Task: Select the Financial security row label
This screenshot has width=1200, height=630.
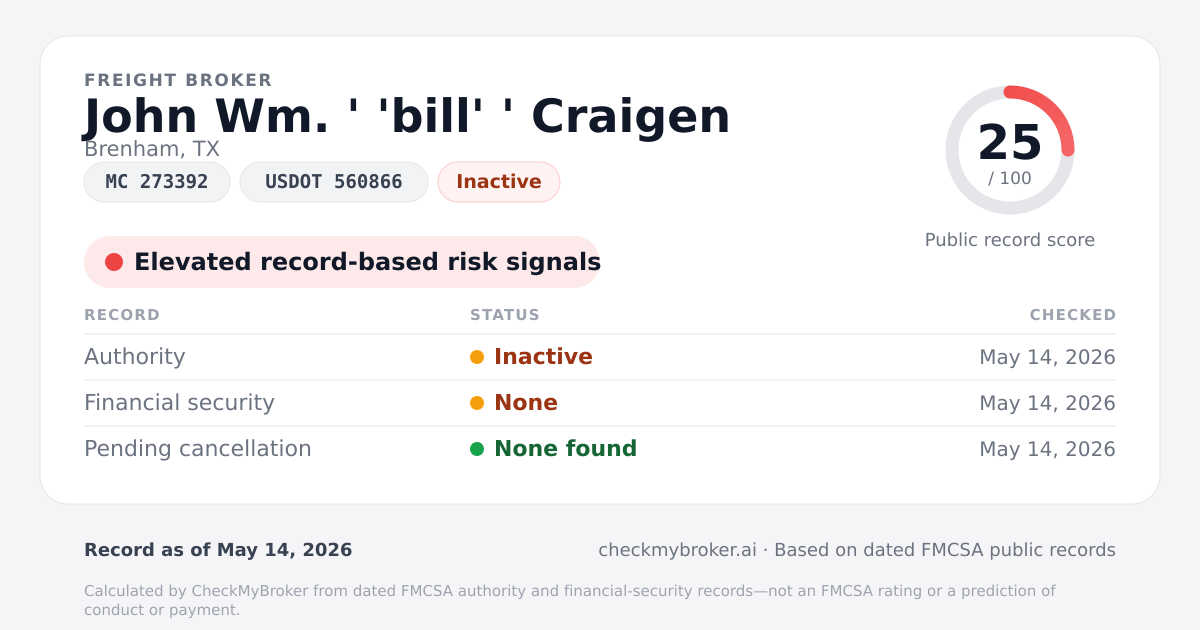Action: pyautogui.click(x=179, y=403)
